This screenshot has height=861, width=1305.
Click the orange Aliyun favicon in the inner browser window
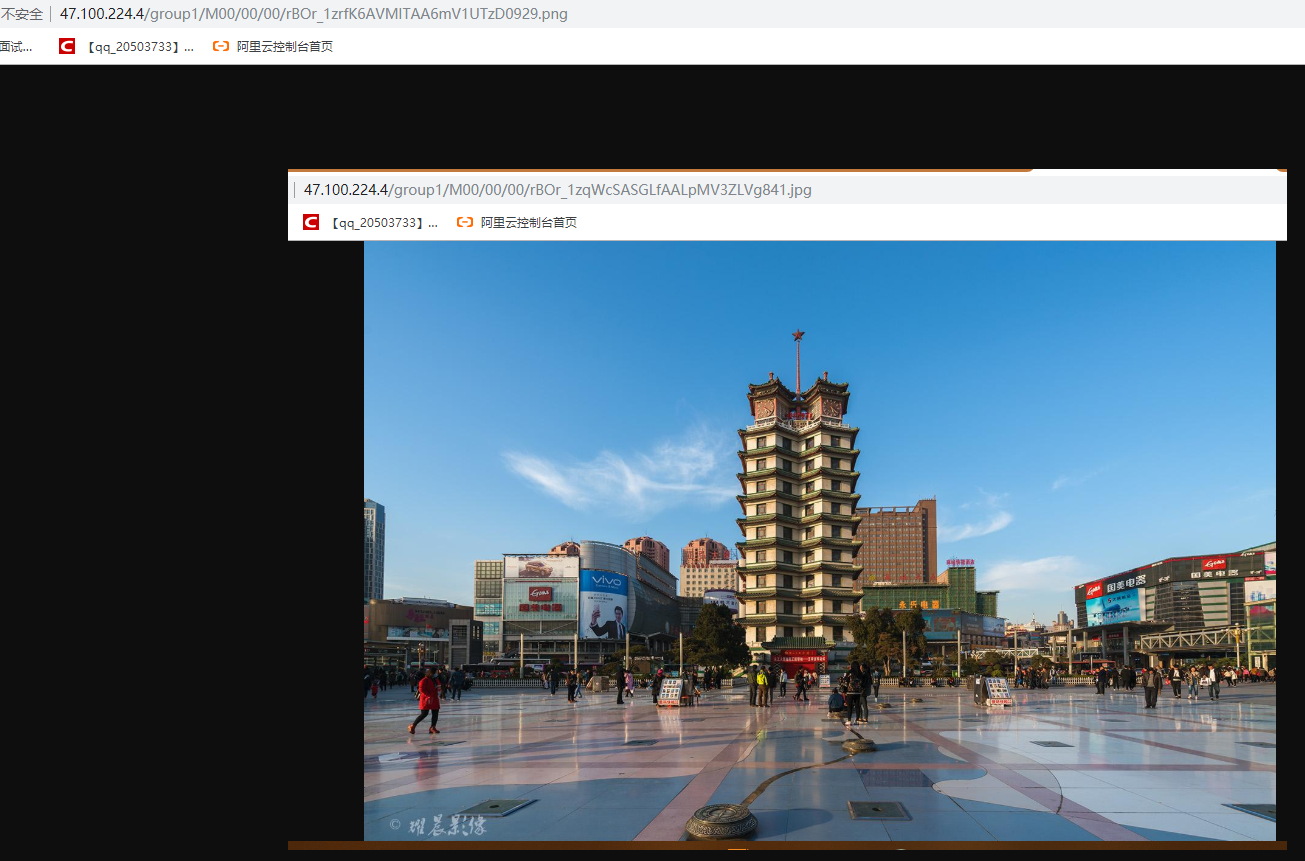coord(465,222)
